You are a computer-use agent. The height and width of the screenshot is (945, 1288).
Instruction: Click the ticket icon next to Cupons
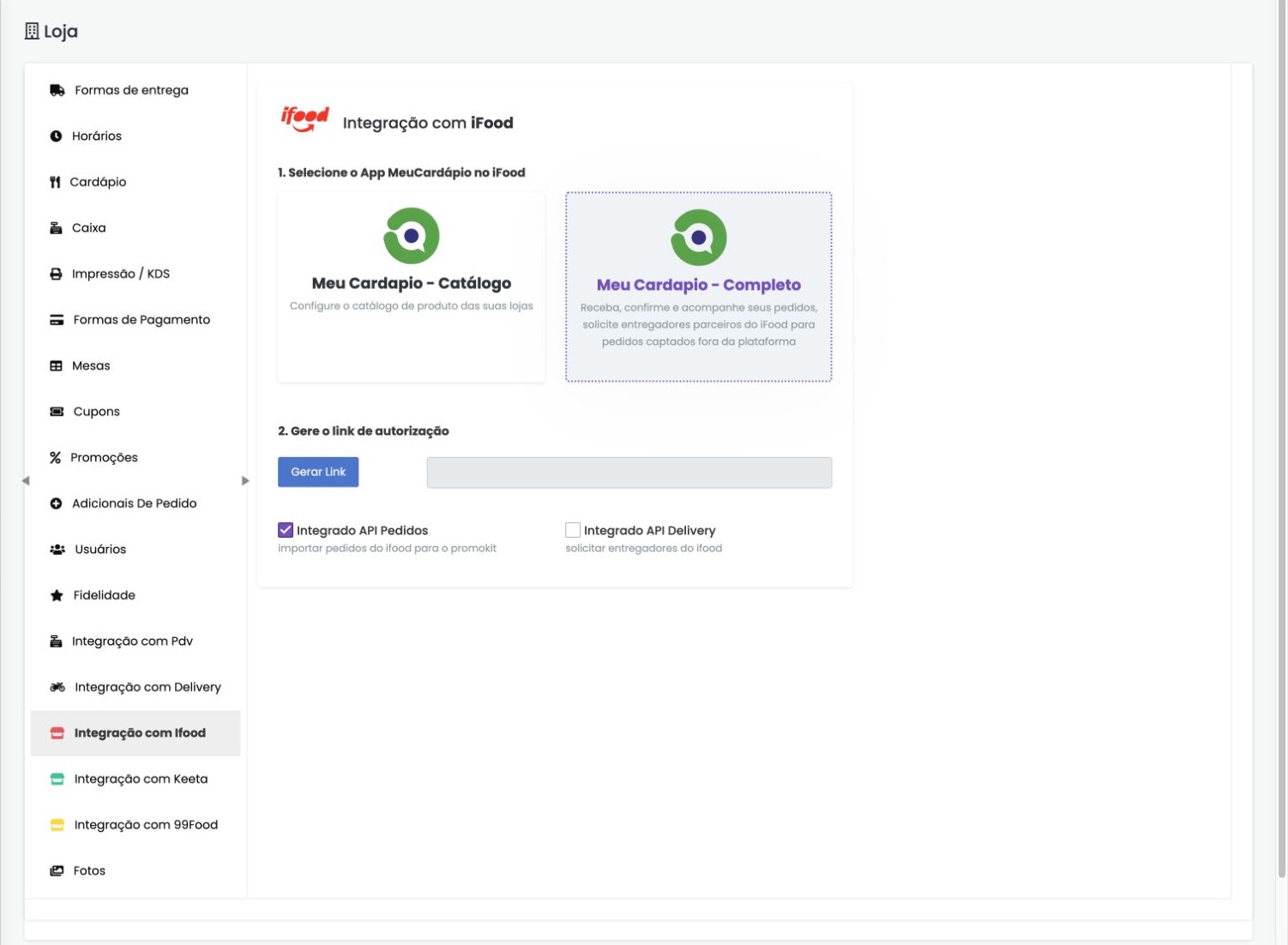(x=57, y=412)
